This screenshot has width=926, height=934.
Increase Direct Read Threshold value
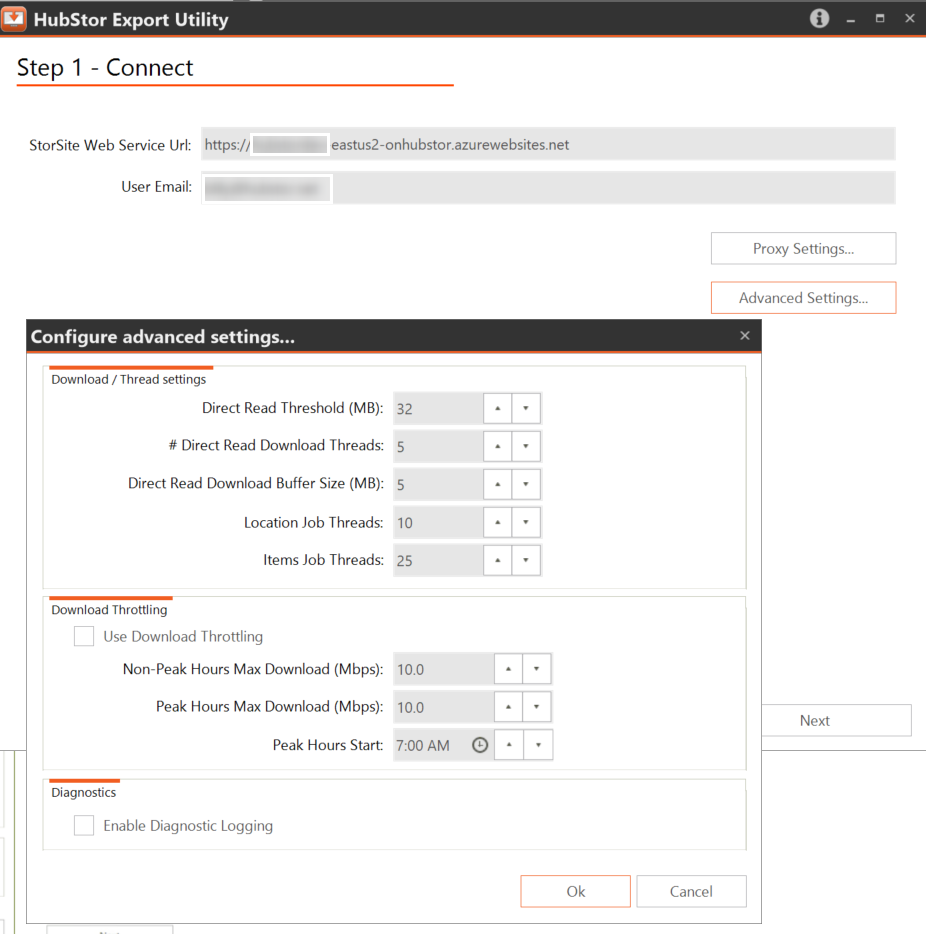point(497,408)
